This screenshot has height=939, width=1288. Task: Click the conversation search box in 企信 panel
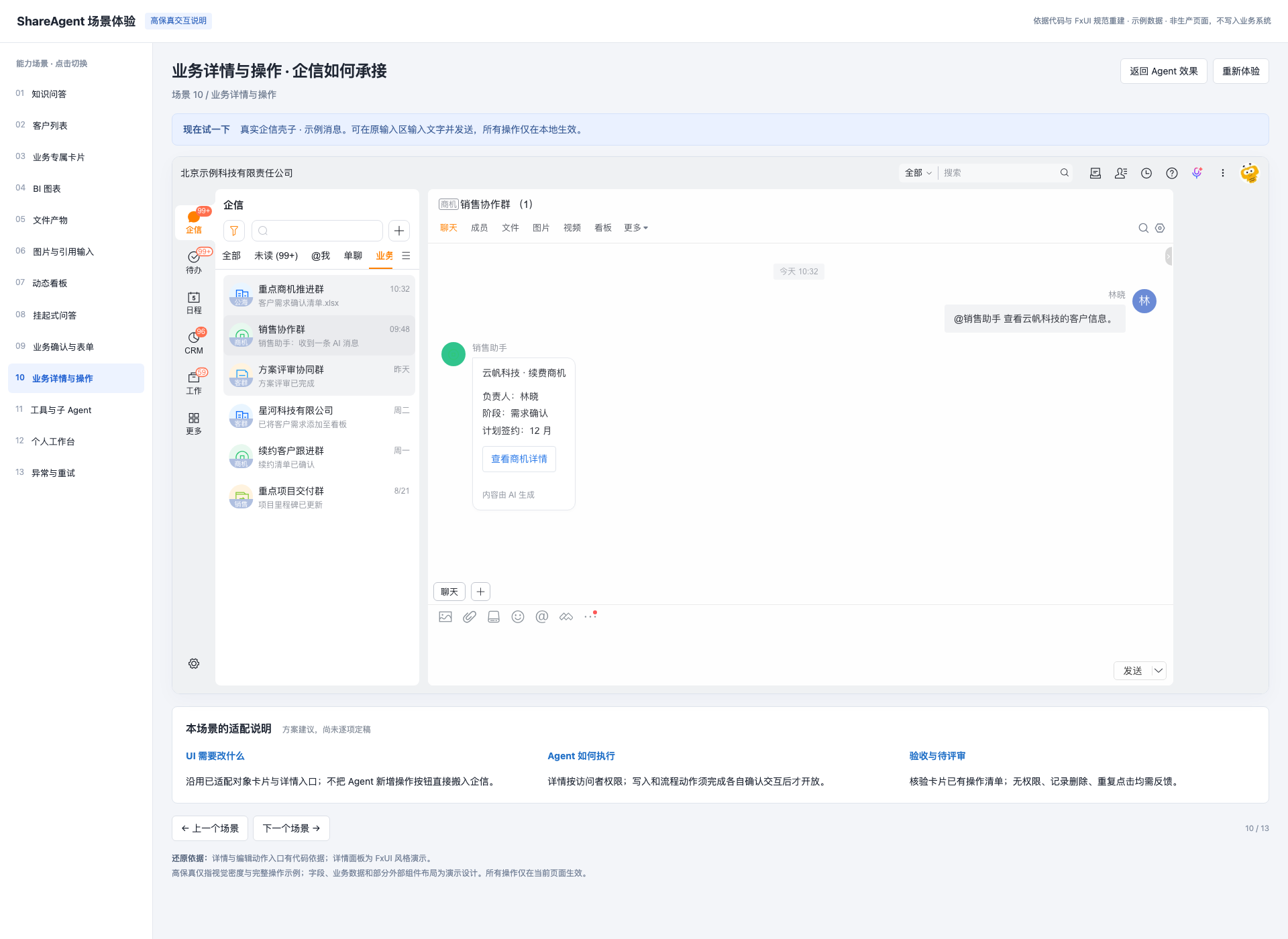(317, 231)
